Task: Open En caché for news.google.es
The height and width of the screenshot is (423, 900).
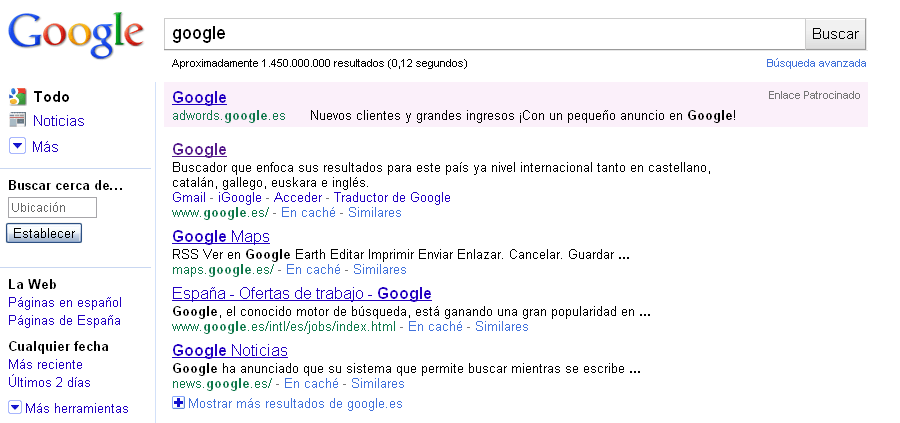Action: (x=311, y=383)
